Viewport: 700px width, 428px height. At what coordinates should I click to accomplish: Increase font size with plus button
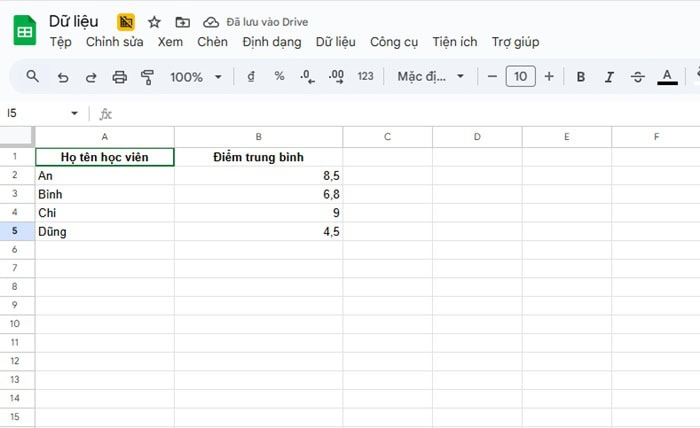pyautogui.click(x=549, y=77)
